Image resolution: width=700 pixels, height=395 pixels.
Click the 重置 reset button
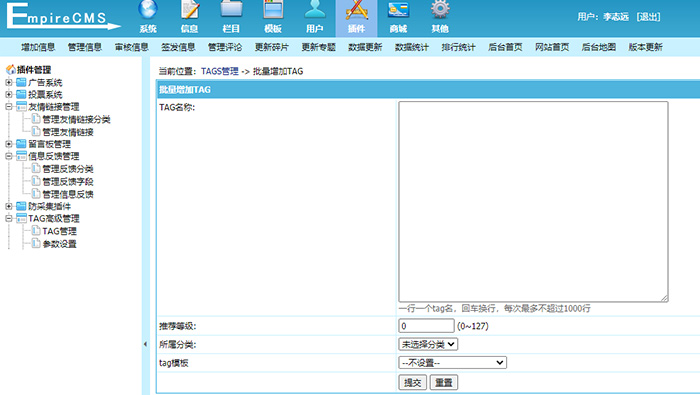[444, 383]
